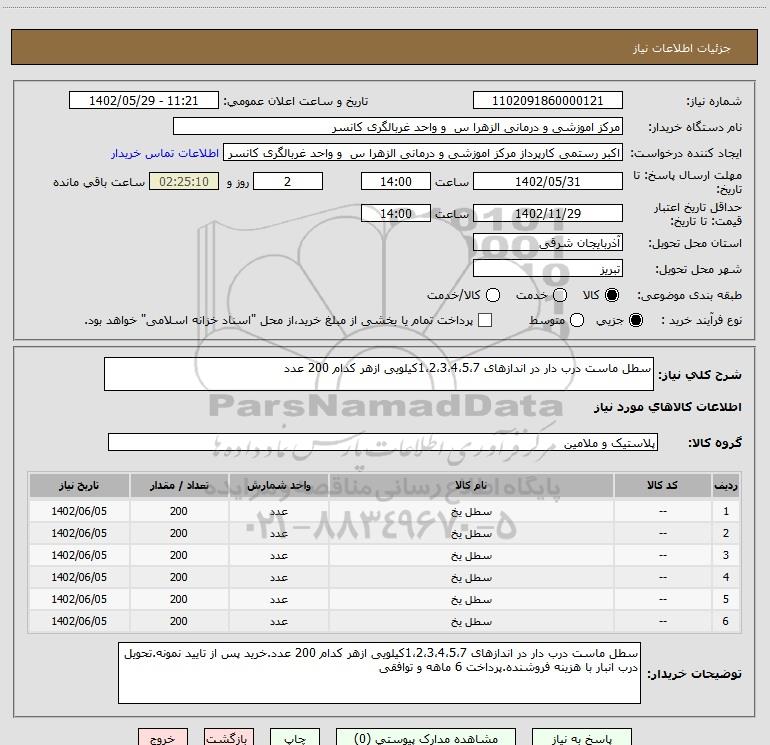Viewport: 770px width, 745px height.
Task: Click the عدد unit in row 3
Action: (278, 555)
